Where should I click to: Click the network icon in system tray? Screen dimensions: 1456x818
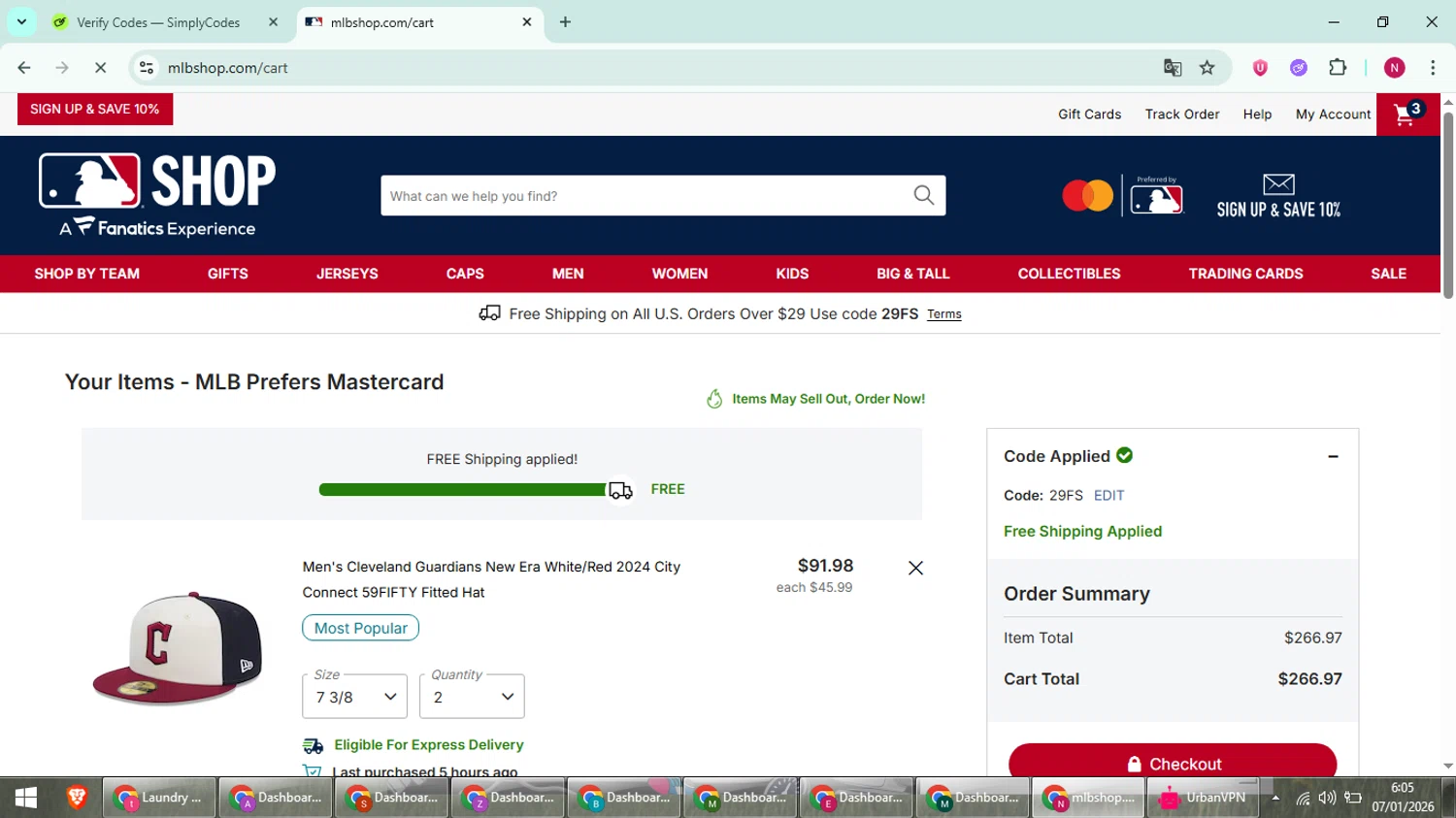tap(1303, 798)
